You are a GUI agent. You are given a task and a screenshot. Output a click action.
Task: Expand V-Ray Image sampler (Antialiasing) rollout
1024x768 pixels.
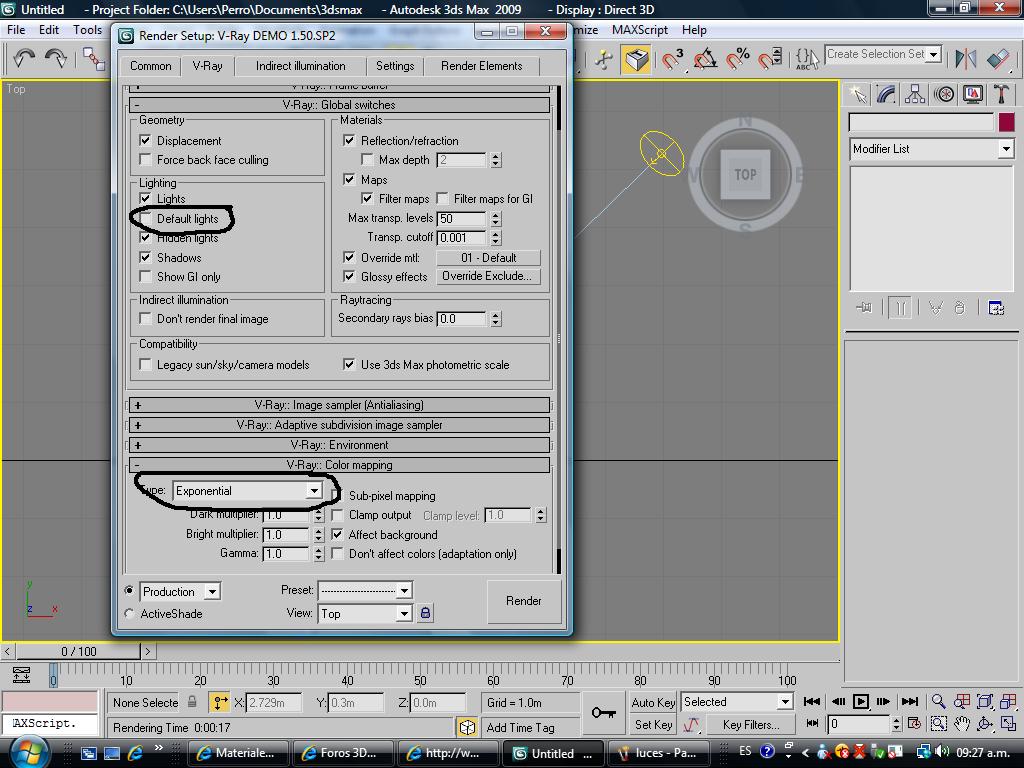[x=339, y=405]
